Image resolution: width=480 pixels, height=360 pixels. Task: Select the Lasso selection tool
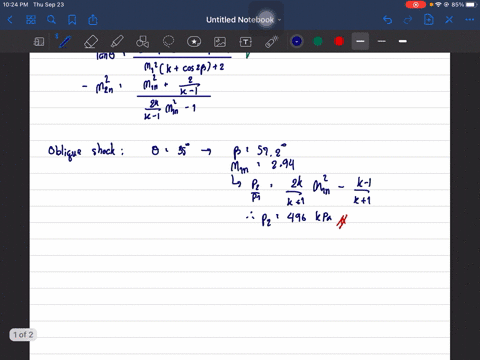click(x=168, y=42)
